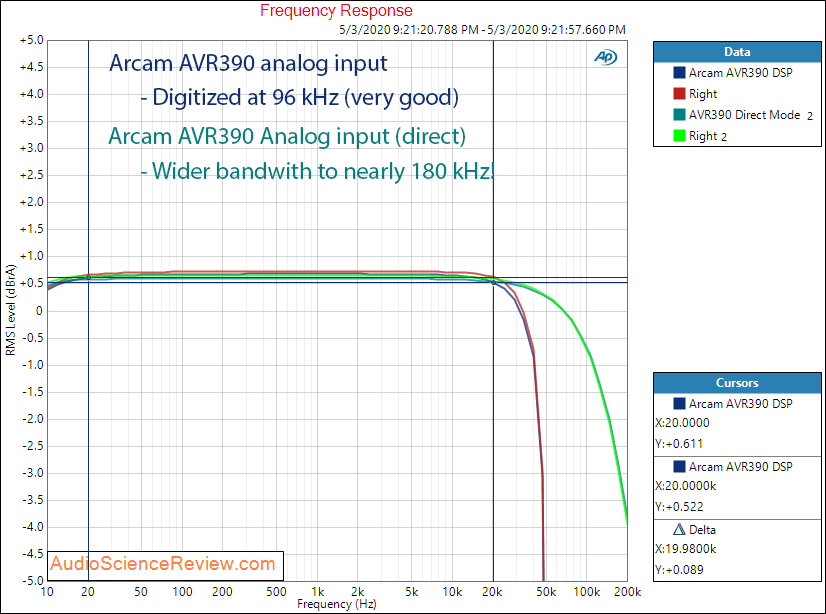Click the "1k" frequency axis label
The image size is (826, 614).
[x=318, y=592]
